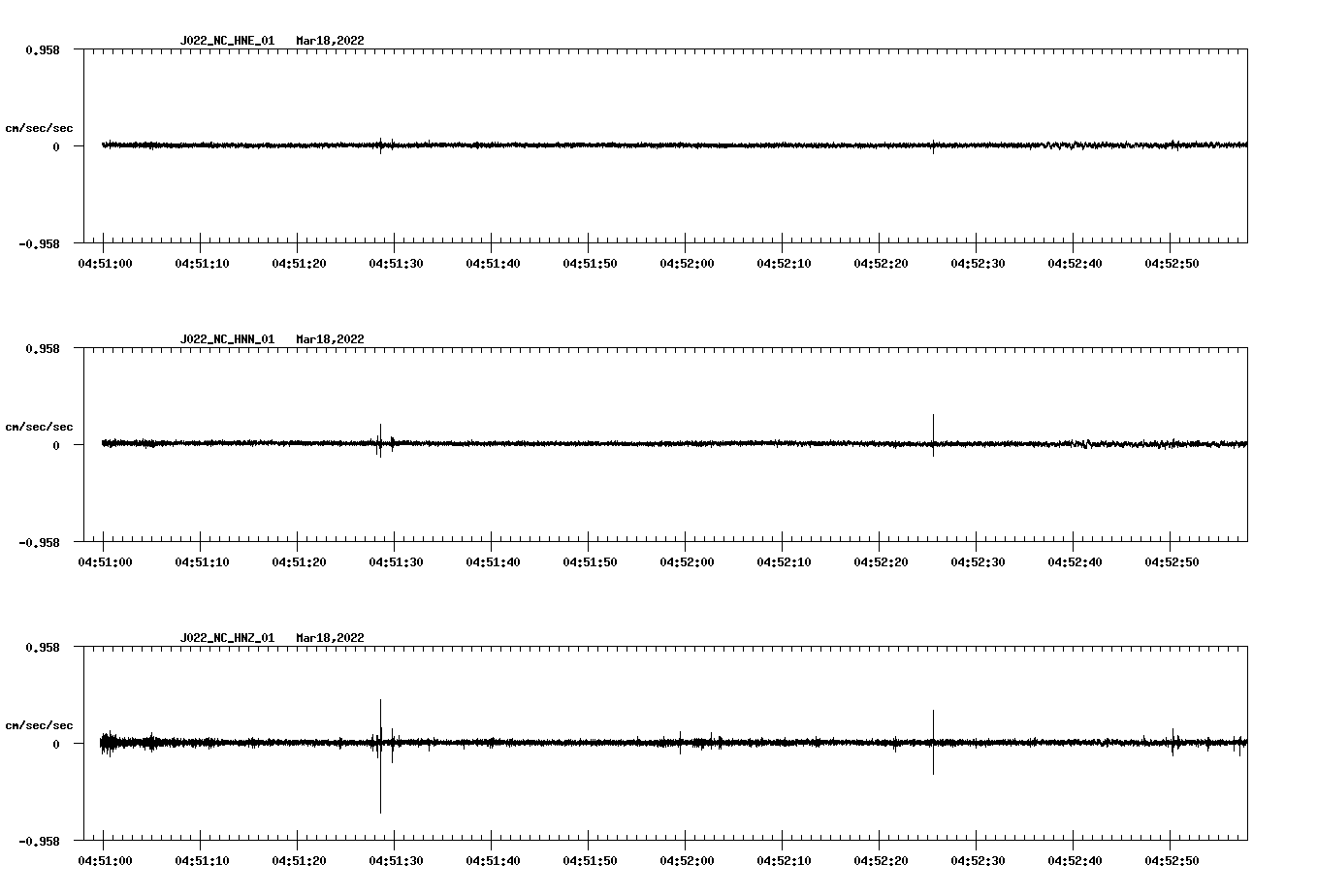Click the 0.958 upper limit on HNE plot
1317x896 pixels.
click(x=43, y=49)
